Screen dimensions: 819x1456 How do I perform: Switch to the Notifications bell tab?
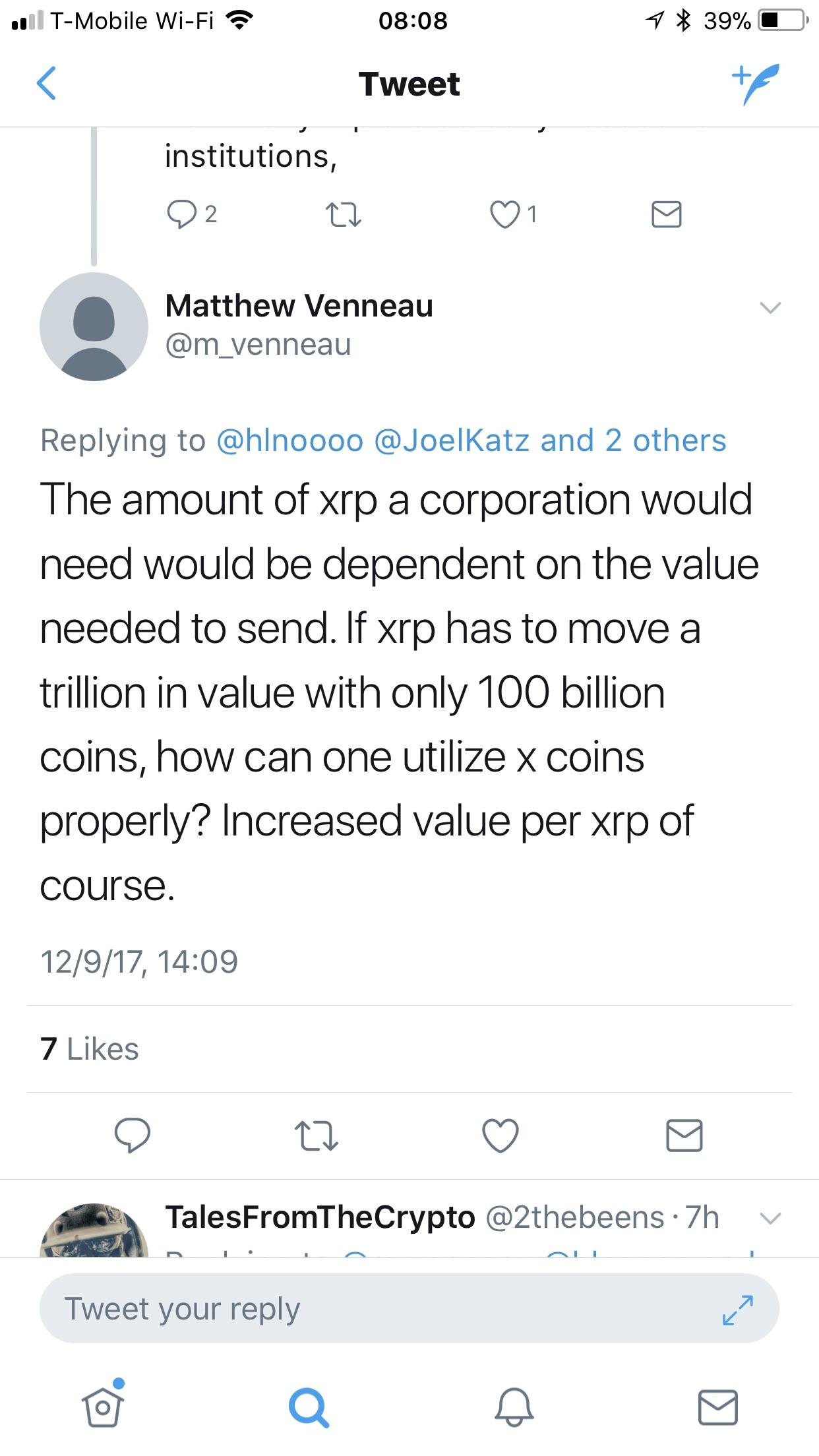tap(514, 1407)
